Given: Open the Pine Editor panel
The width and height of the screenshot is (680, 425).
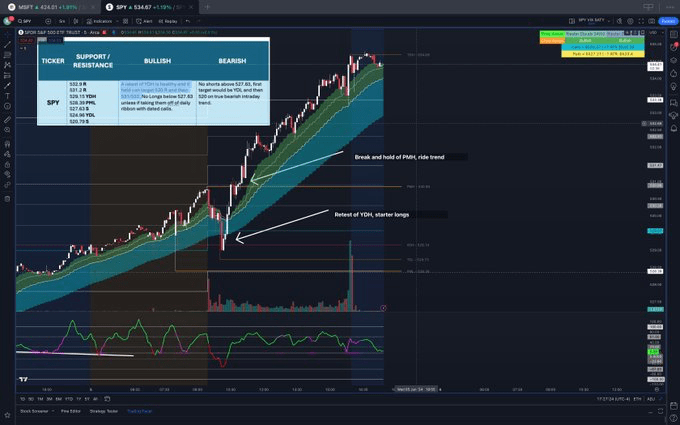Looking at the screenshot, I should 70,411.
